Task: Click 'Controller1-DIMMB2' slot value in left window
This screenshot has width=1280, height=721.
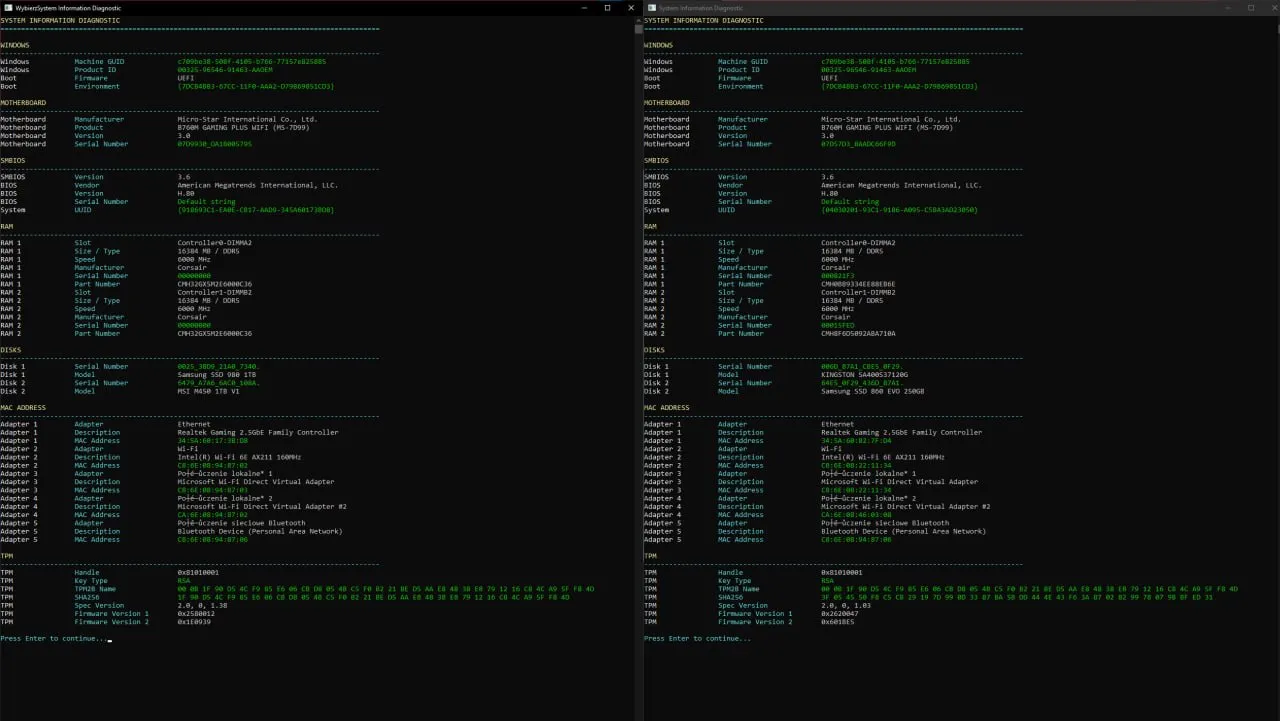Action: coord(214,292)
